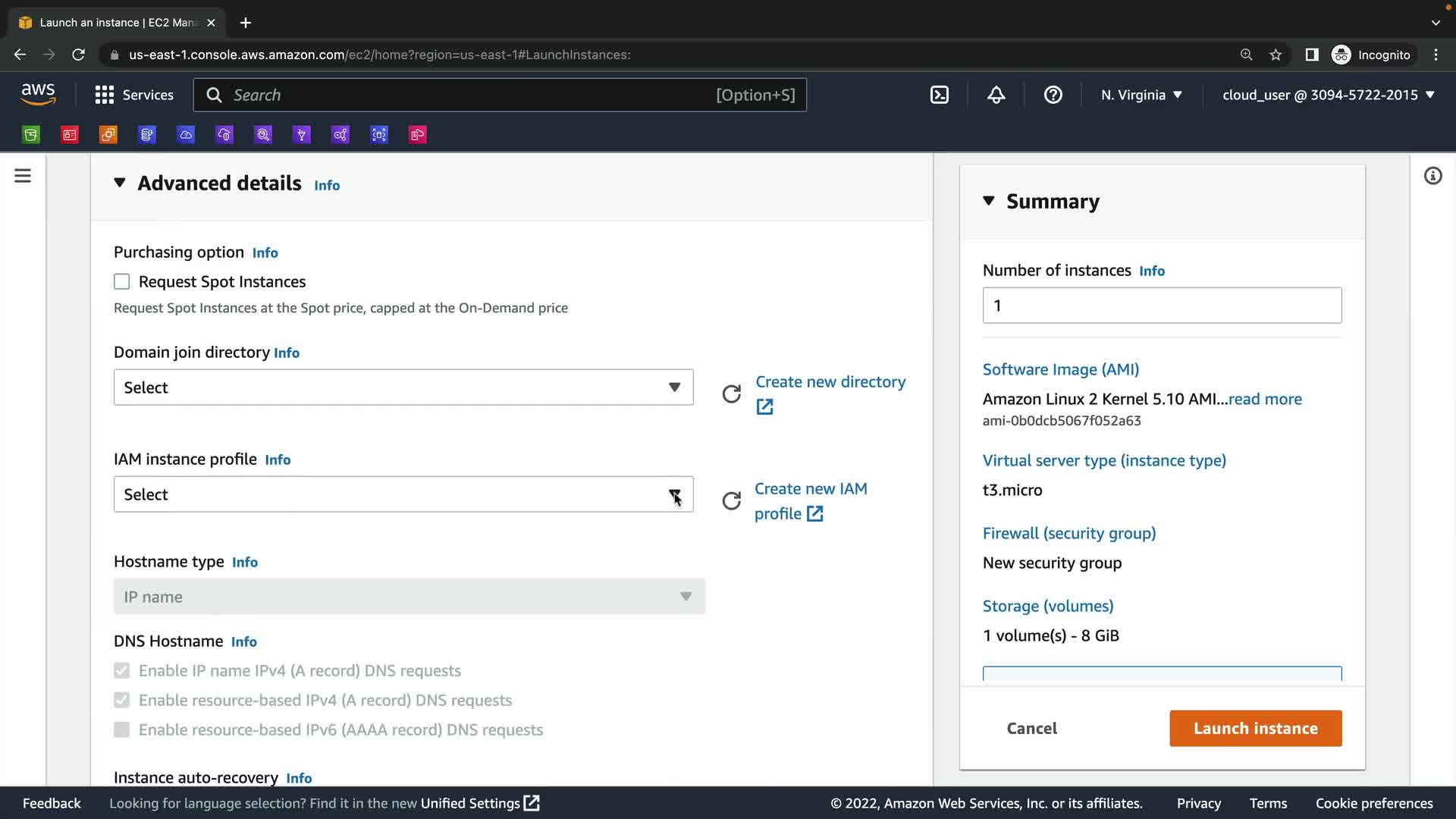Collapse the Advanced details section
1456x819 pixels.
[x=120, y=184]
